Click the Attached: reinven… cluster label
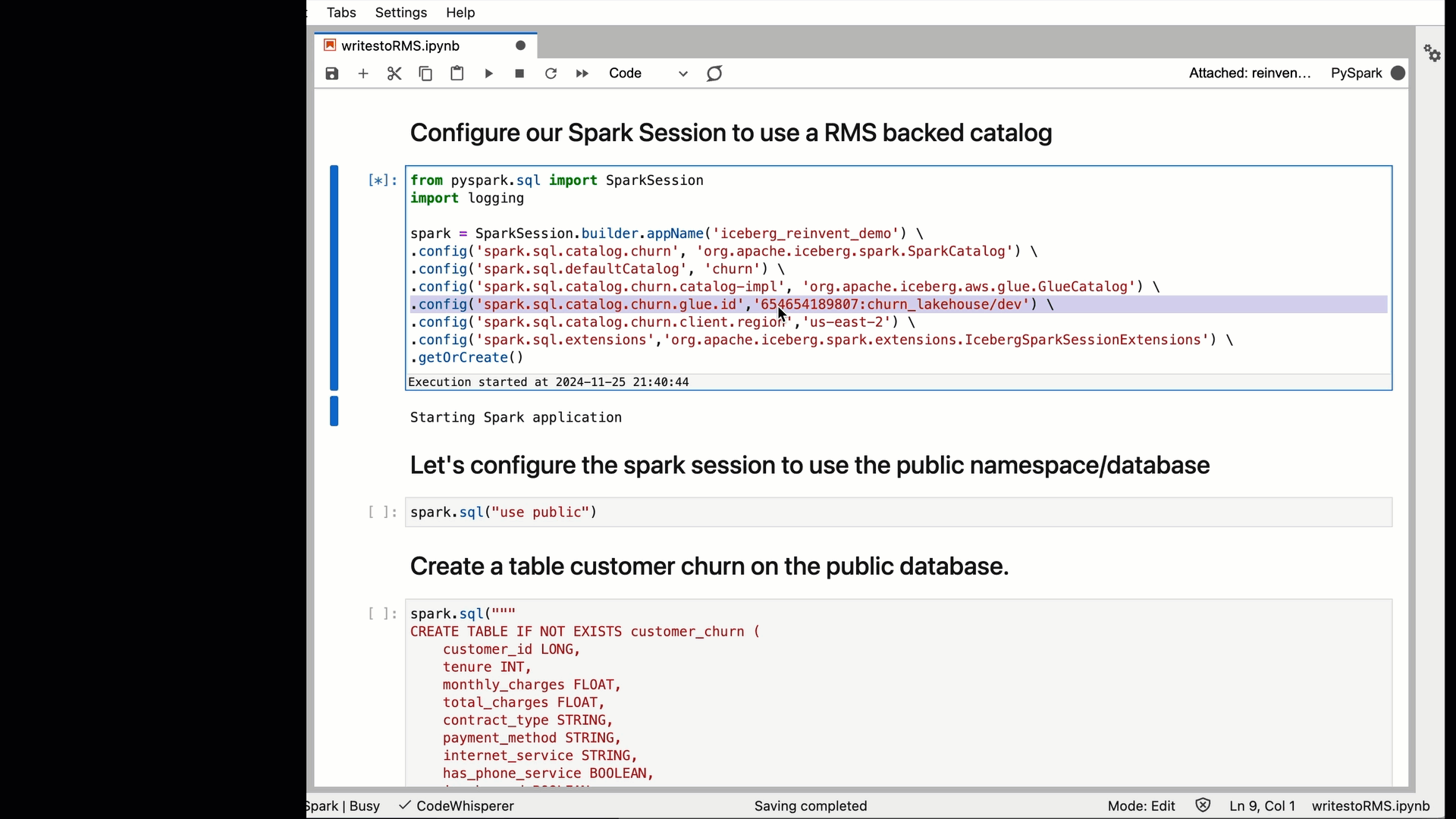Screen dimensions: 1456x819 point(1250,73)
